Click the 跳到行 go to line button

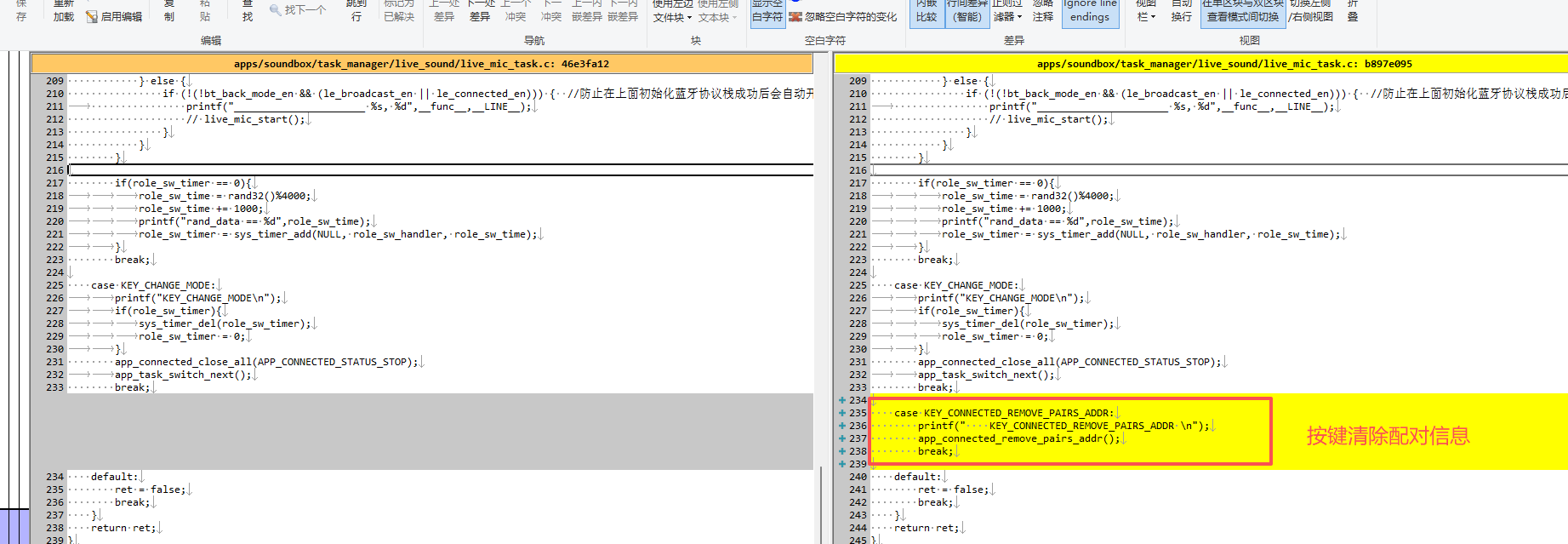(356, 10)
